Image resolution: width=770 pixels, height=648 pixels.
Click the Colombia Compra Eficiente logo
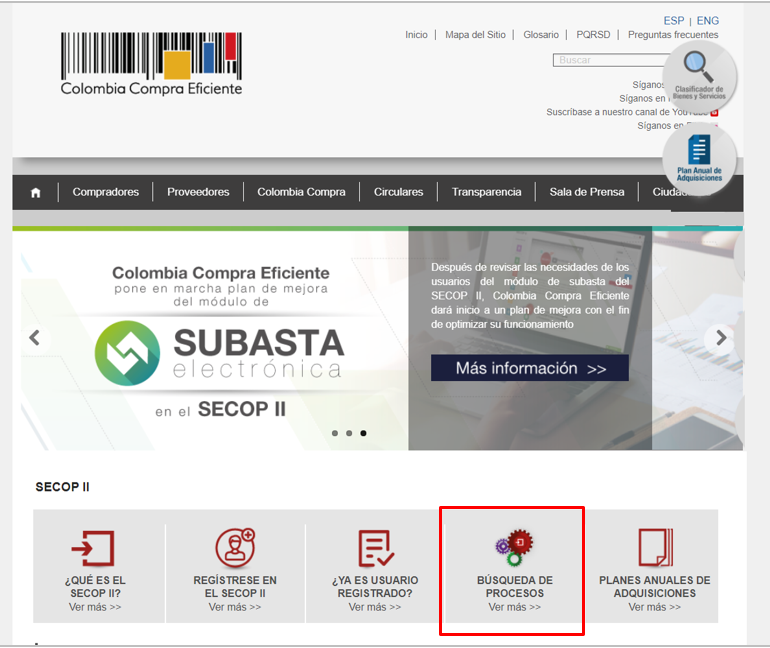[151, 64]
